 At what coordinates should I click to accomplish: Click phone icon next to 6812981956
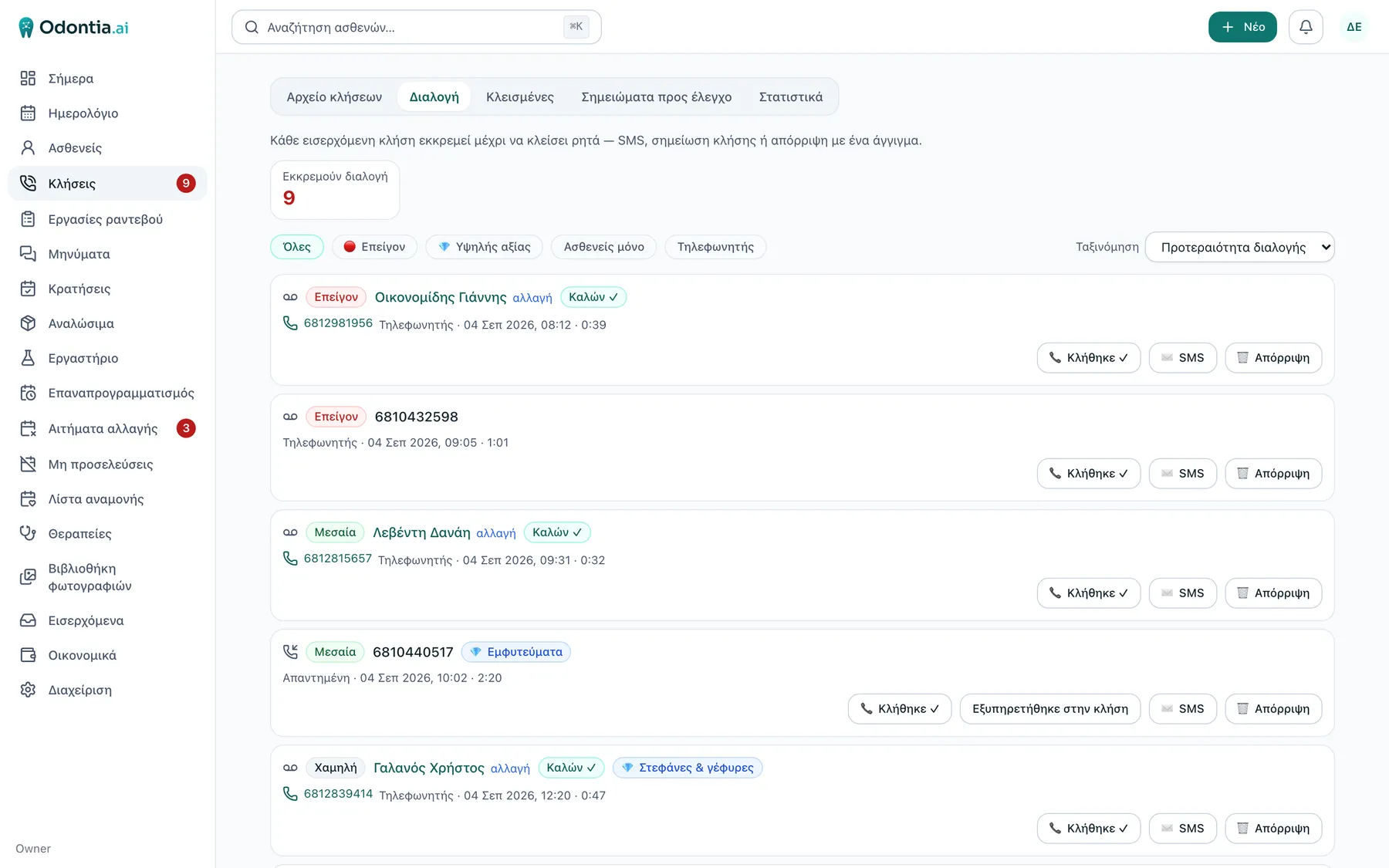(290, 323)
